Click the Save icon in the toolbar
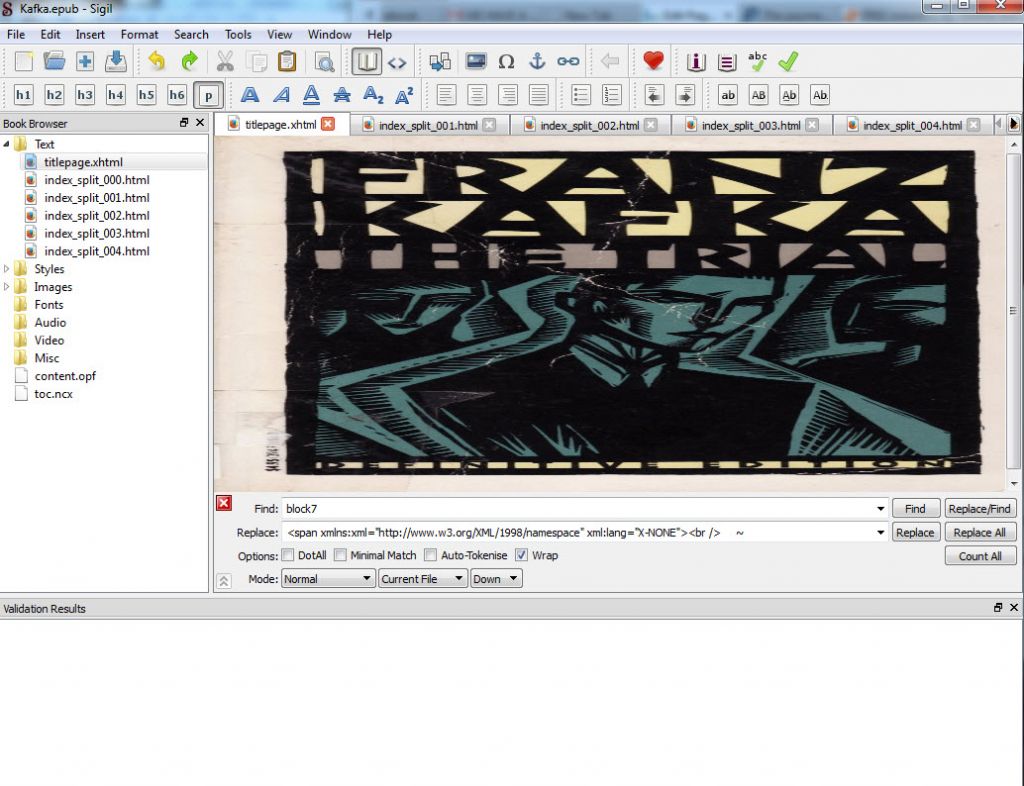The image size is (1024, 786). (116, 62)
